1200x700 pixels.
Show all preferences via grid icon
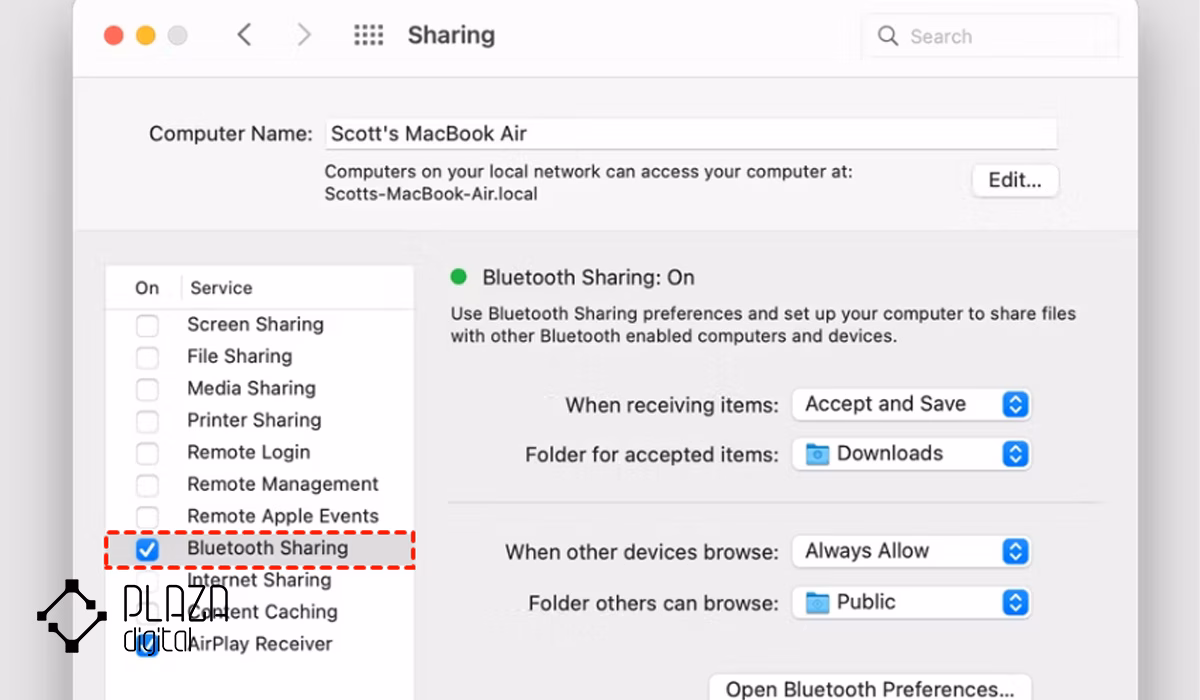tap(369, 36)
